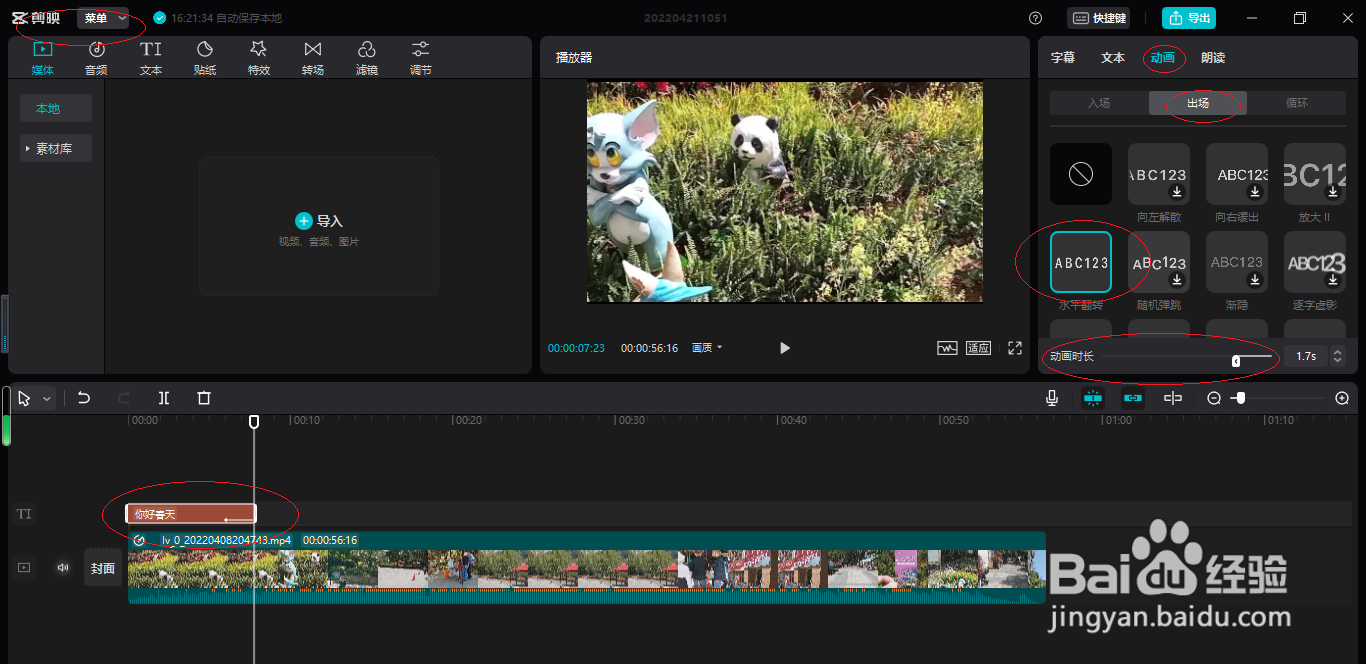Play the video in the player
This screenshot has width=1366, height=664.
pos(784,348)
